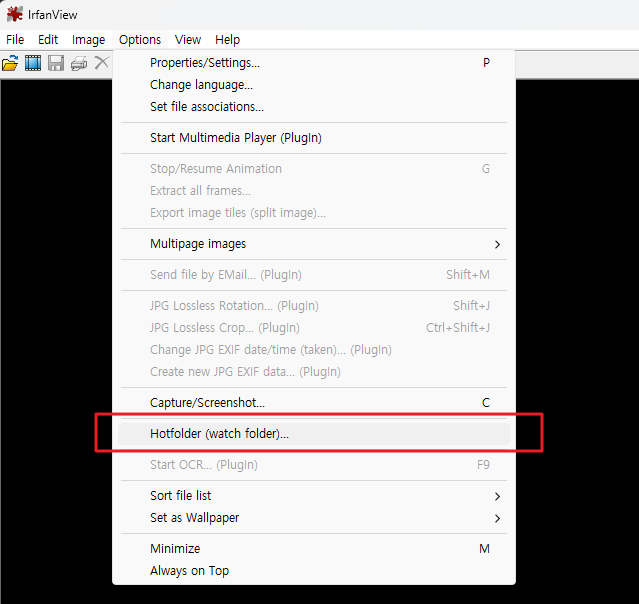The height and width of the screenshot is (604, 639).
Task: Open the File menu
Action: [15, 40]
